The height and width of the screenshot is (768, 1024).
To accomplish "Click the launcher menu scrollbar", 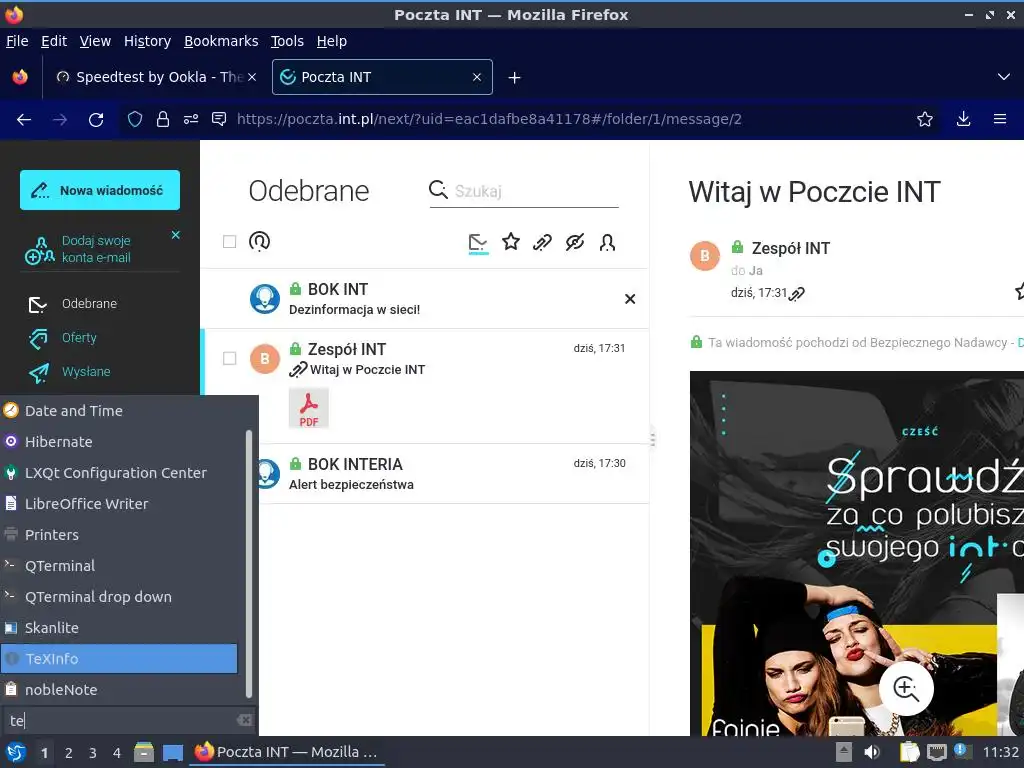I will (x=248, y=563).
